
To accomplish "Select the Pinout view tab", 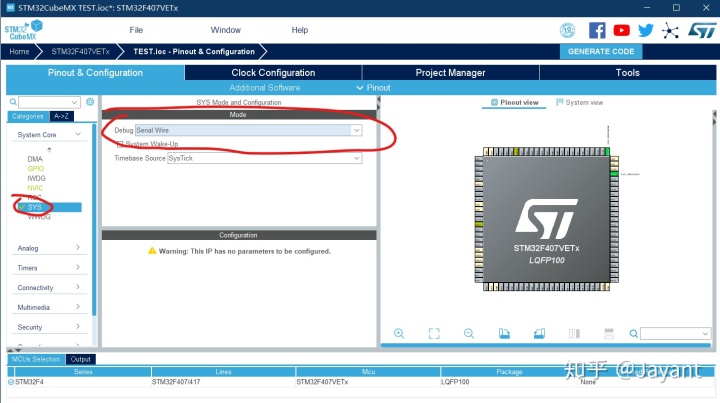I will 514,102.
